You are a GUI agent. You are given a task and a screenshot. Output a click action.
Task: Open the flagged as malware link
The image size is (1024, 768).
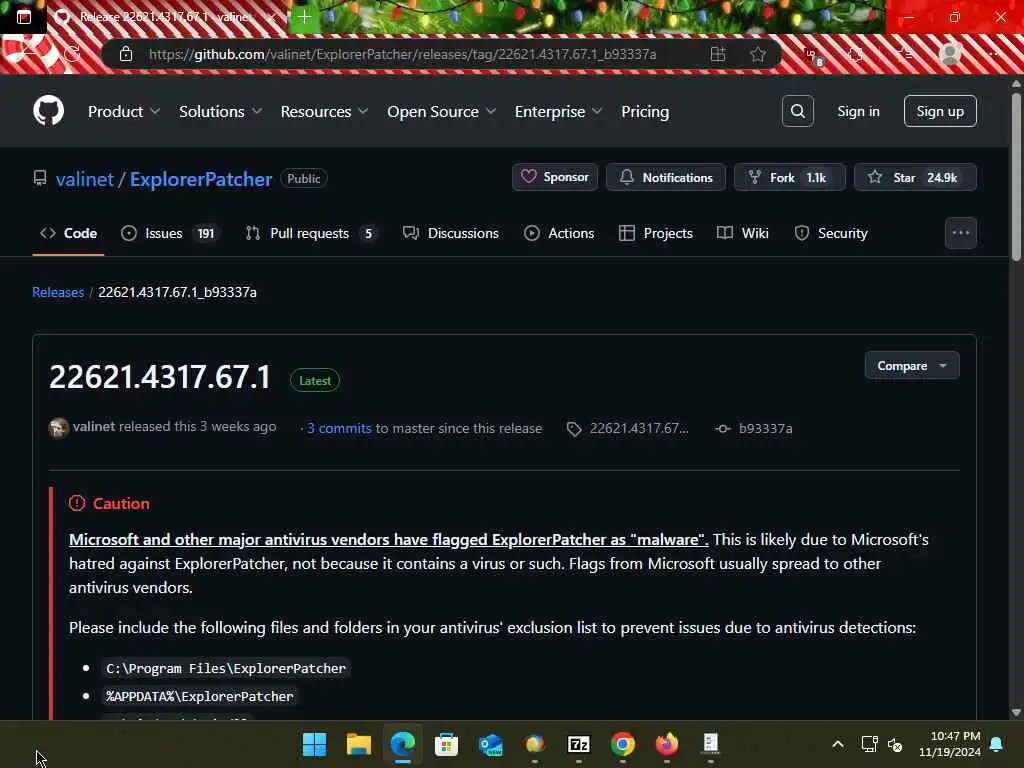click(x=389, y=539)
